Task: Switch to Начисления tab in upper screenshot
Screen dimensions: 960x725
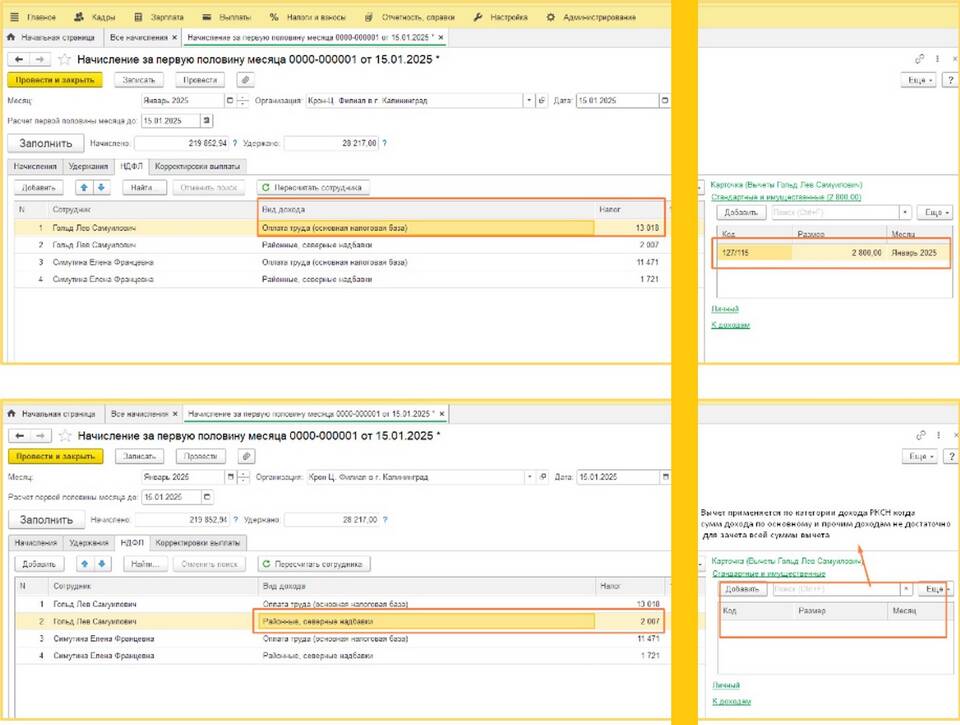Action: pos(35,166)
